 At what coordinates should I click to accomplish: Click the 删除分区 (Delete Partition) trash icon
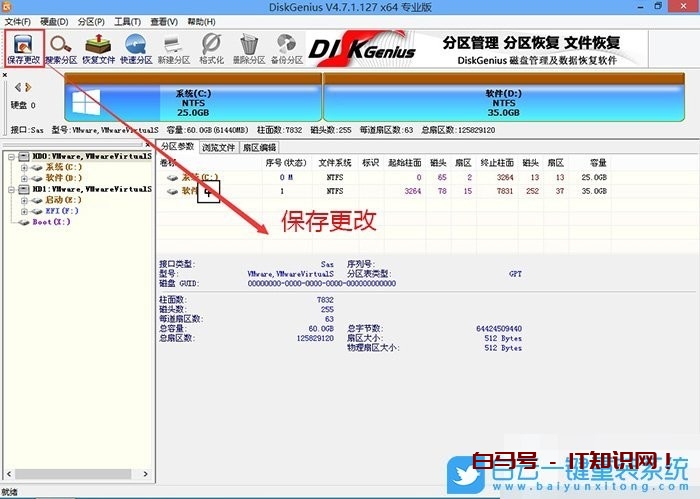[249, 47]
